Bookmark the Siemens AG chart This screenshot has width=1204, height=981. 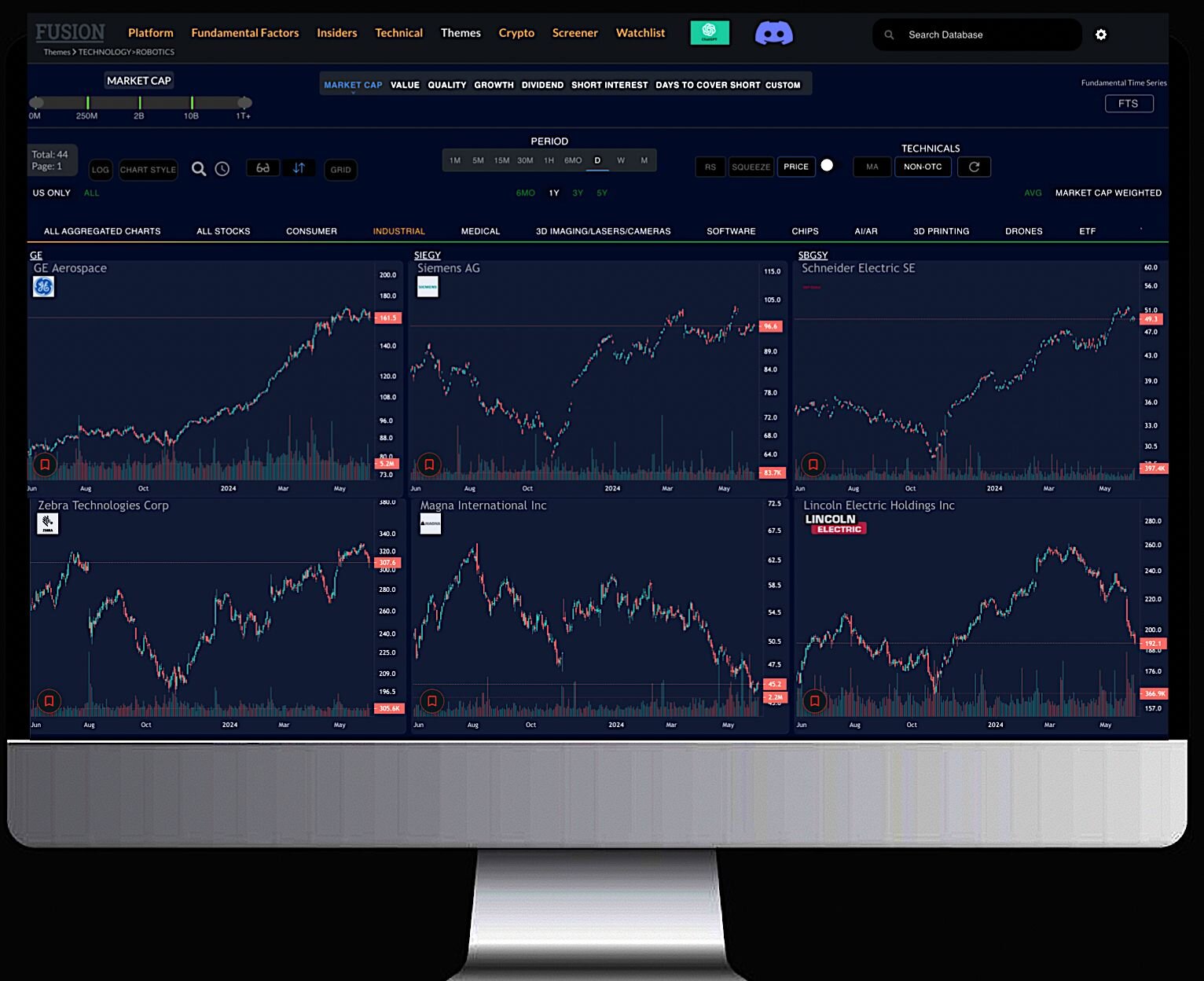click(429, 465)
